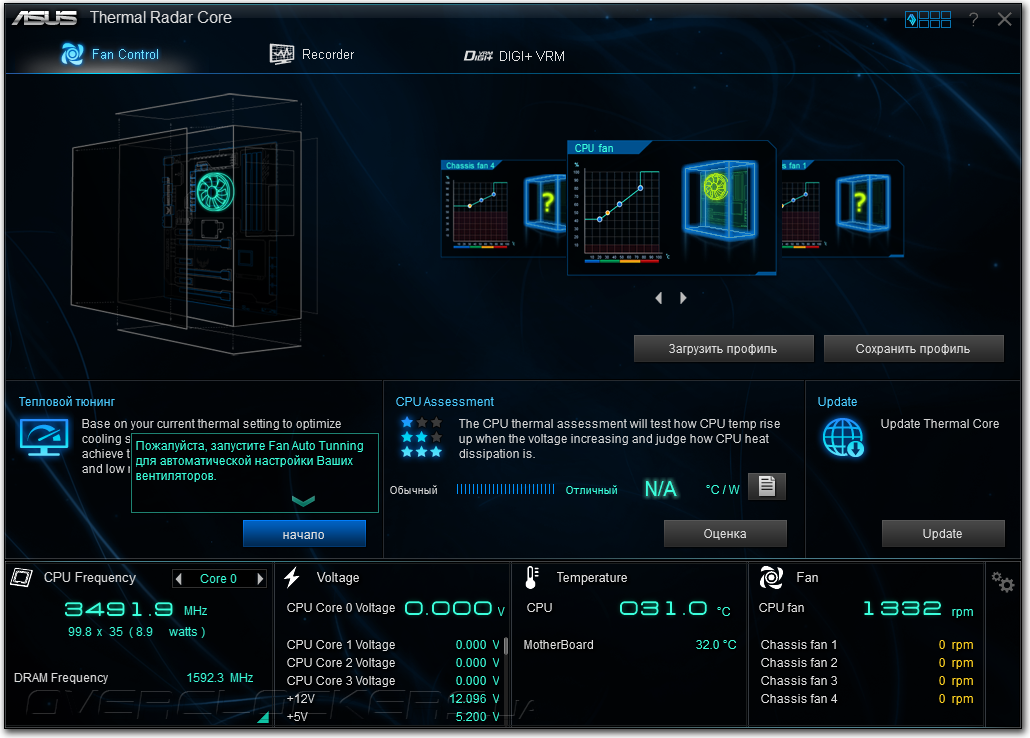Viewport: 1030px width, 738px height.
Task: Click the 3491.9 MHz frequency reading
Action: point(135,610)
